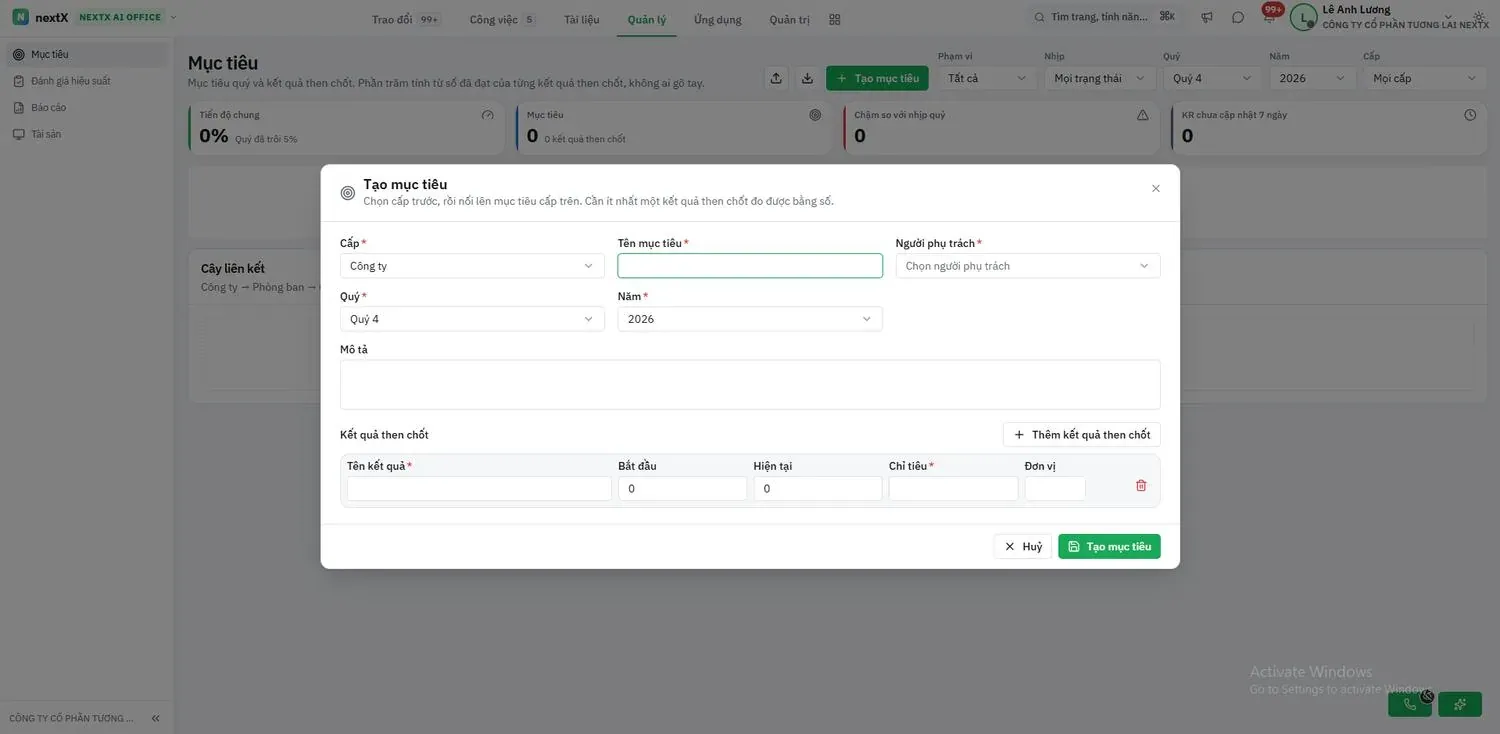Click the Huỷ button
The height and width of the screenshot is (734, 1500).
(x=1022, y=546)
